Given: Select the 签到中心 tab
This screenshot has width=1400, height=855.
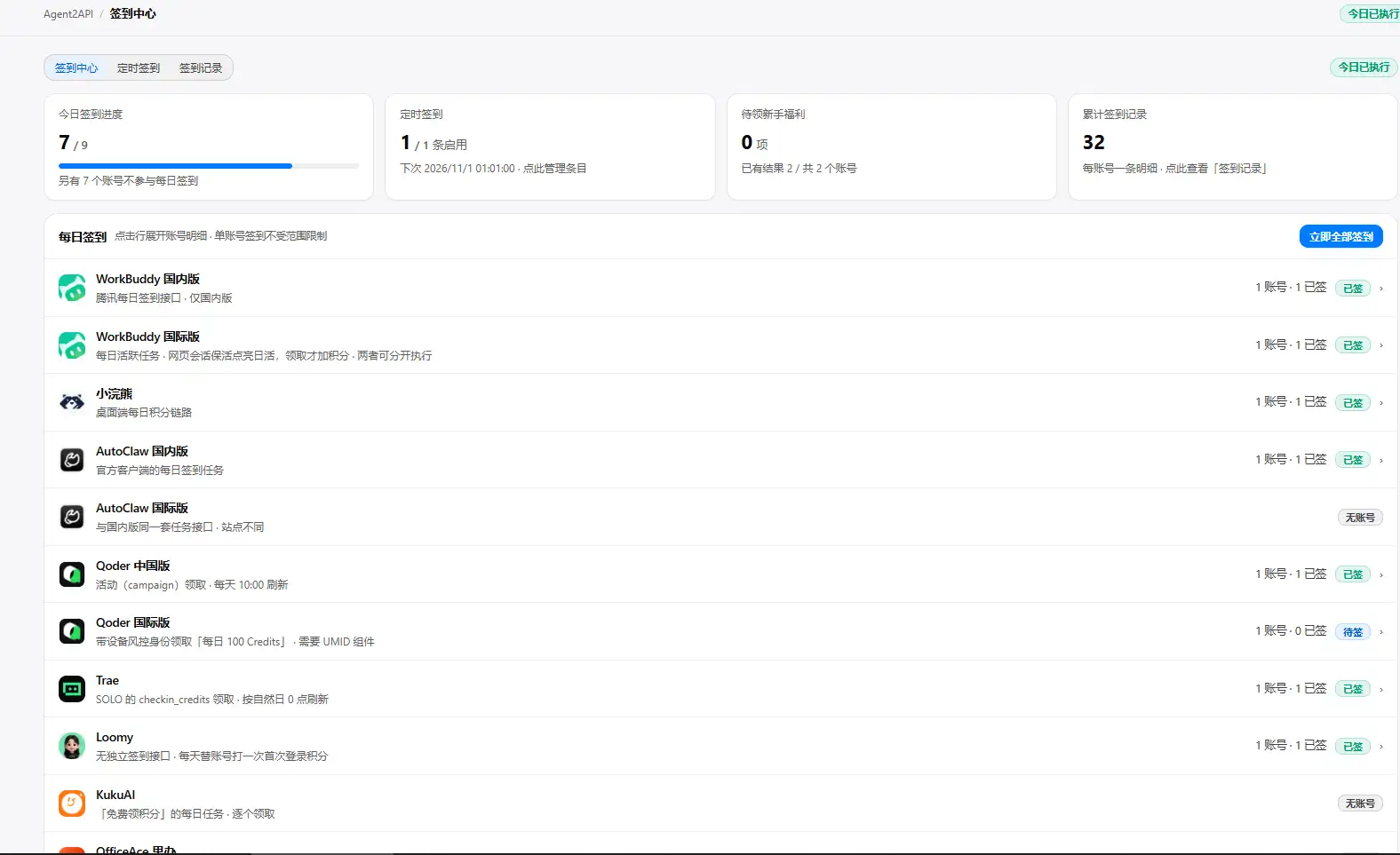Looking at the screenshot, I should point(76,67).
